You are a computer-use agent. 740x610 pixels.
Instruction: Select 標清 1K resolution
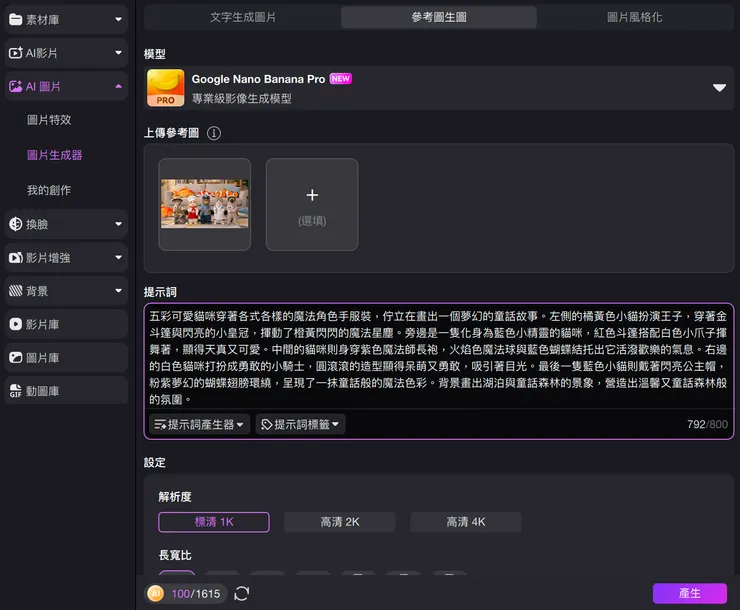pyautogui.click(x=214, y=522)
